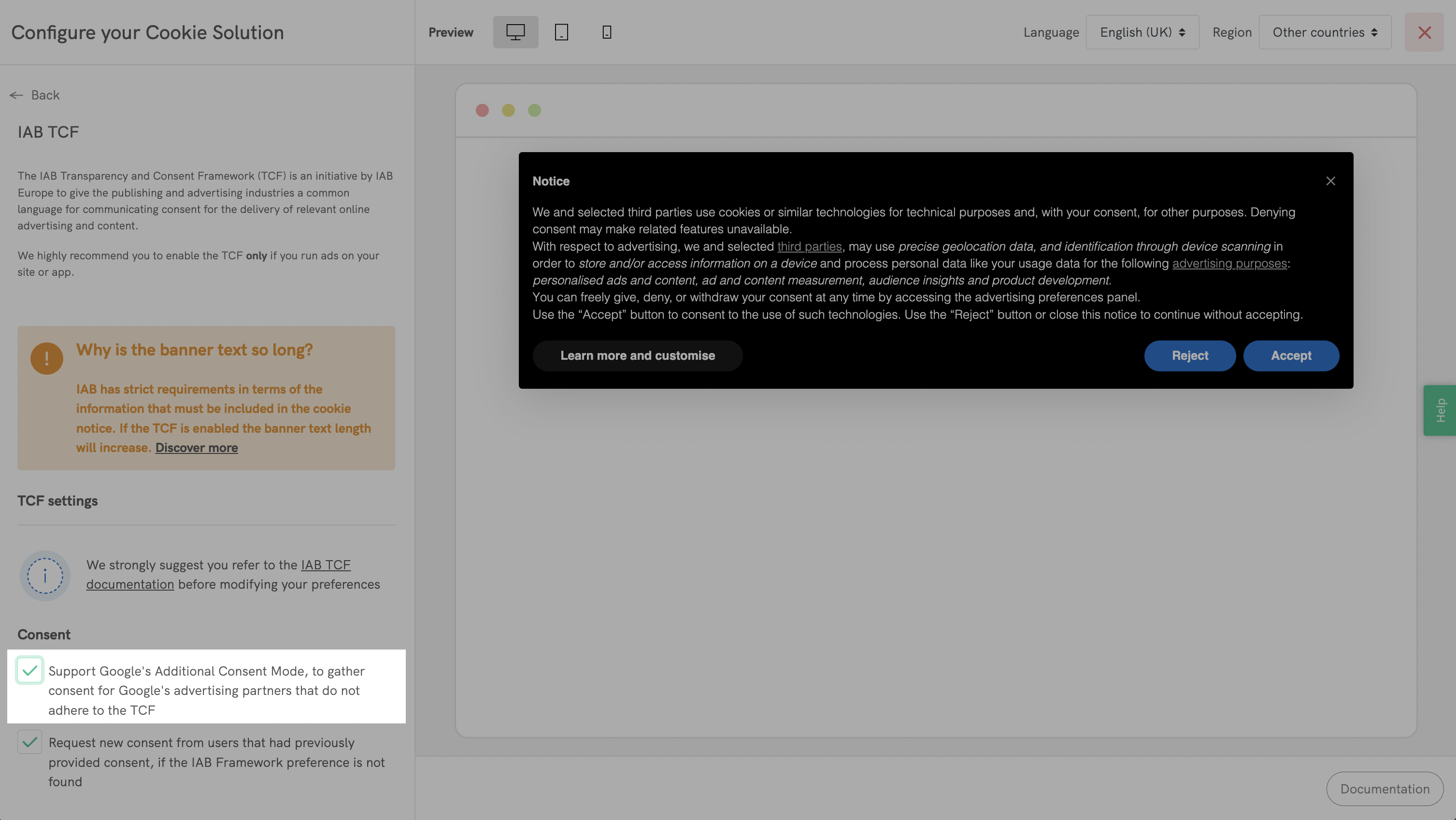Click the blue info circle icon
1456x820 pixels.
[44, 575]
